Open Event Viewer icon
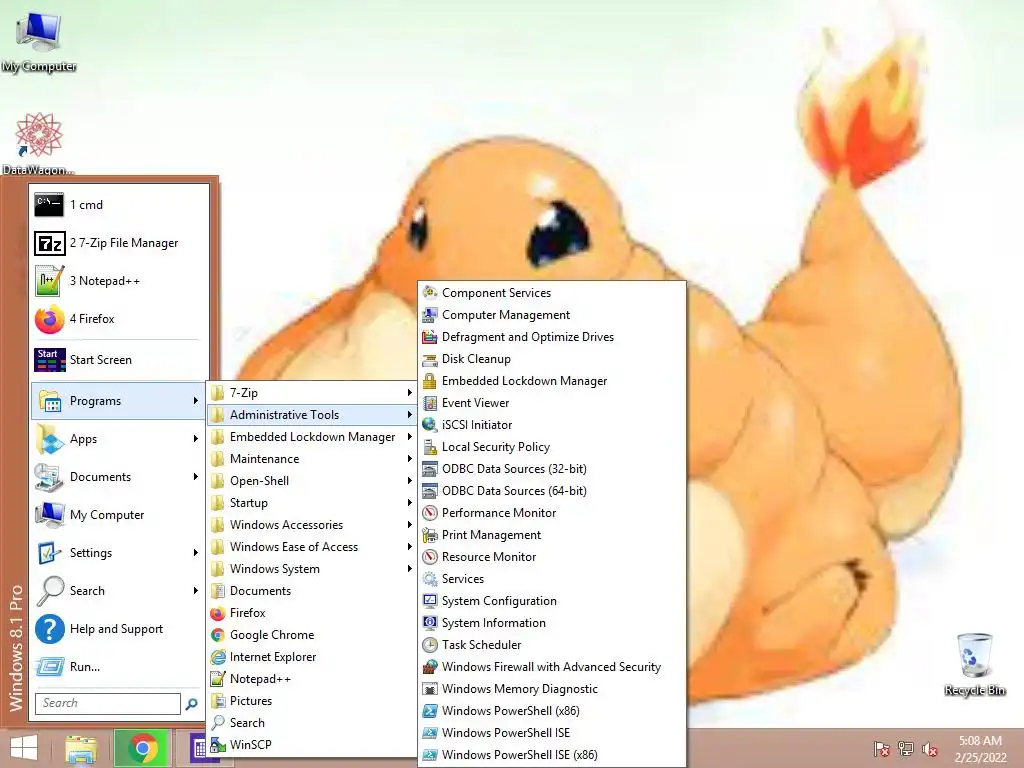The image size is (1024, 768). [x=429, y=403]
